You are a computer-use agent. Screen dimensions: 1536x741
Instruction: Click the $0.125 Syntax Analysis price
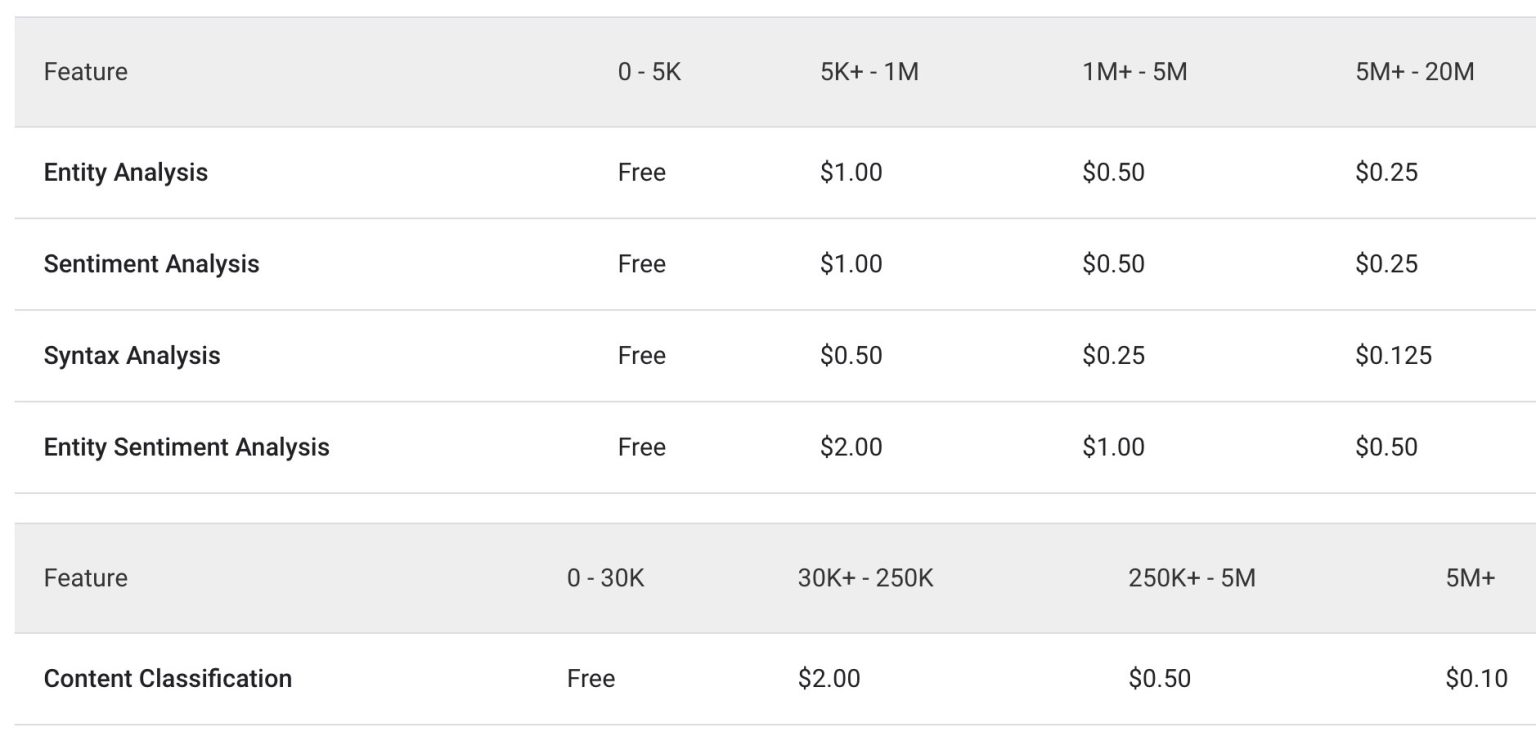[1393, 356]
